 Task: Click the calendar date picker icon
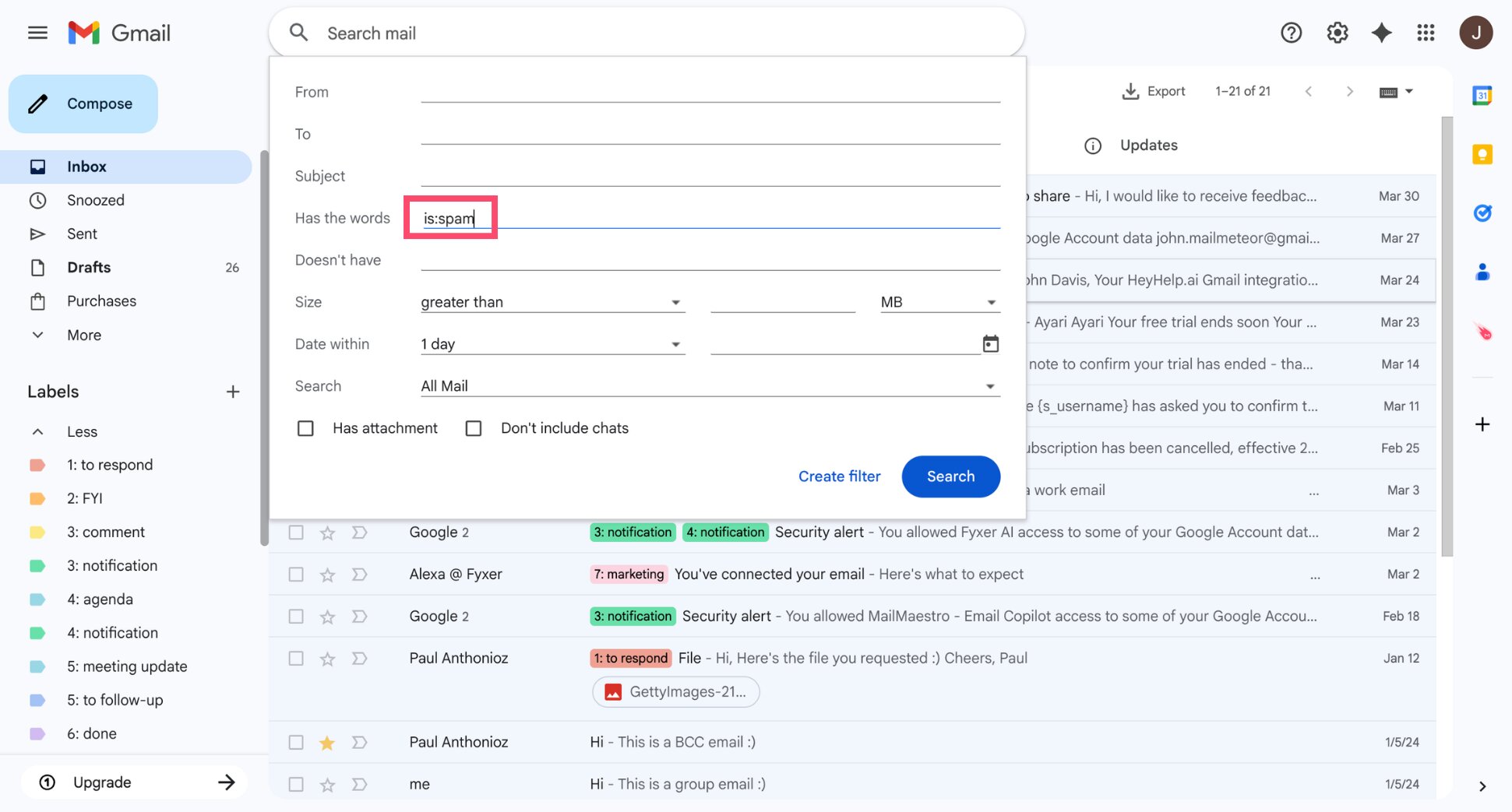coord(990,343)
